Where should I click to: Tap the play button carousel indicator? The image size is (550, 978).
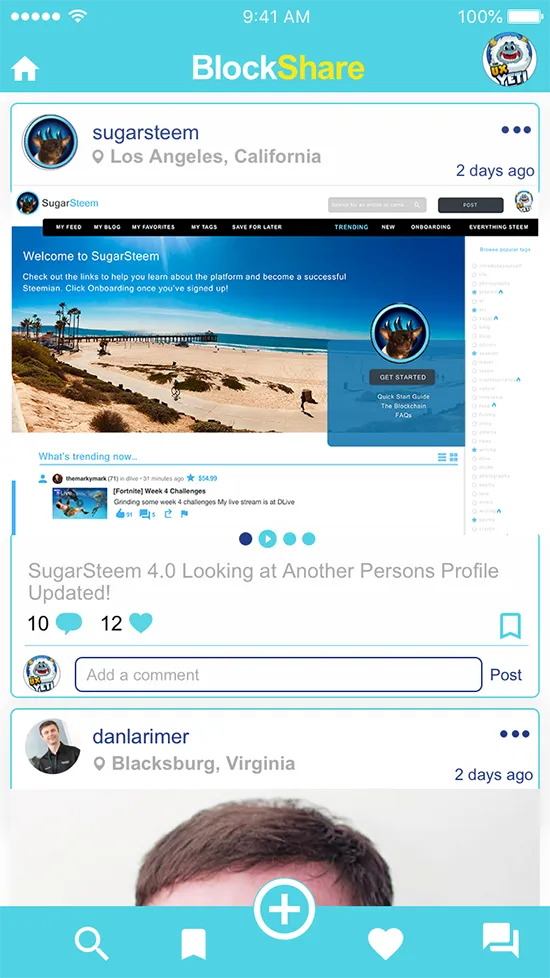pyautogui.click(x=268, y=538)
